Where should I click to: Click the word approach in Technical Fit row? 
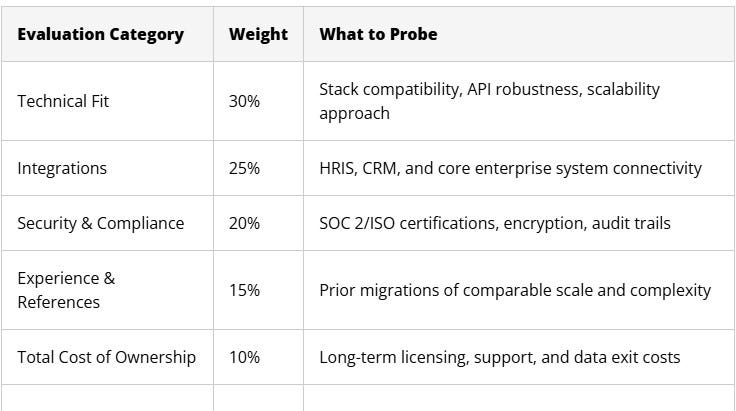[354, 114]
